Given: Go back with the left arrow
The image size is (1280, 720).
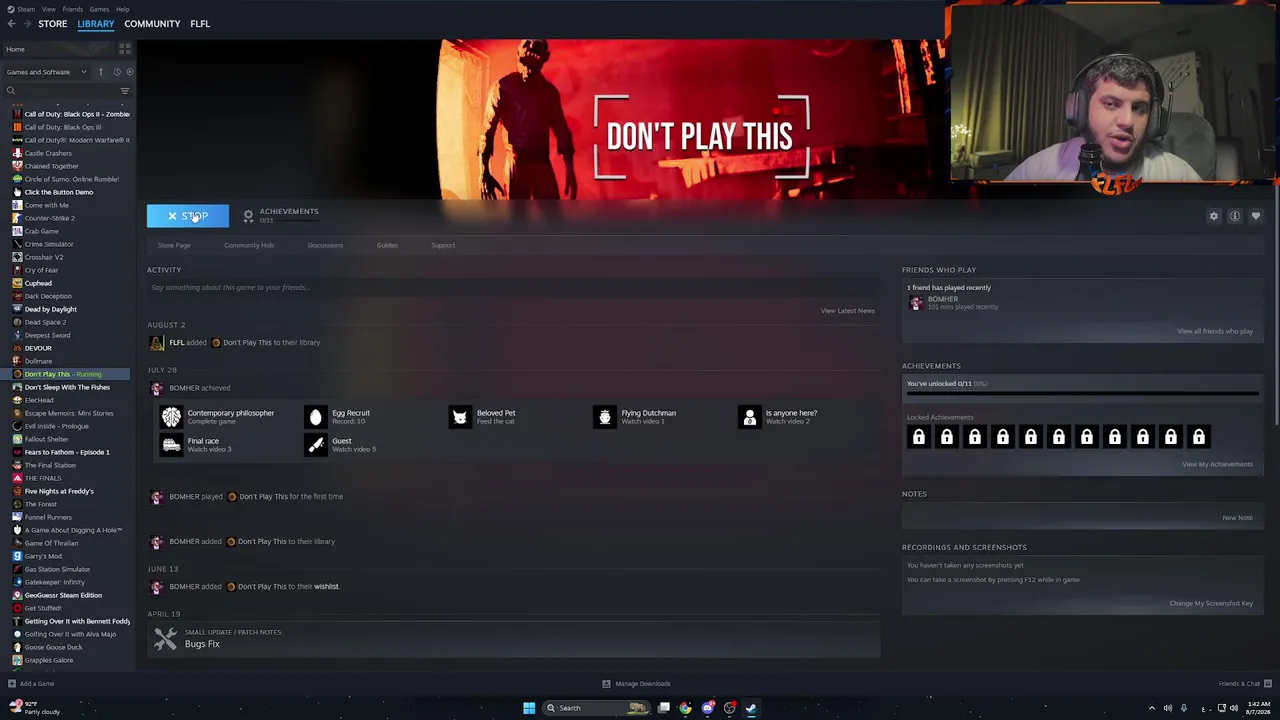Looking at the screenshot, I should 12,24.
